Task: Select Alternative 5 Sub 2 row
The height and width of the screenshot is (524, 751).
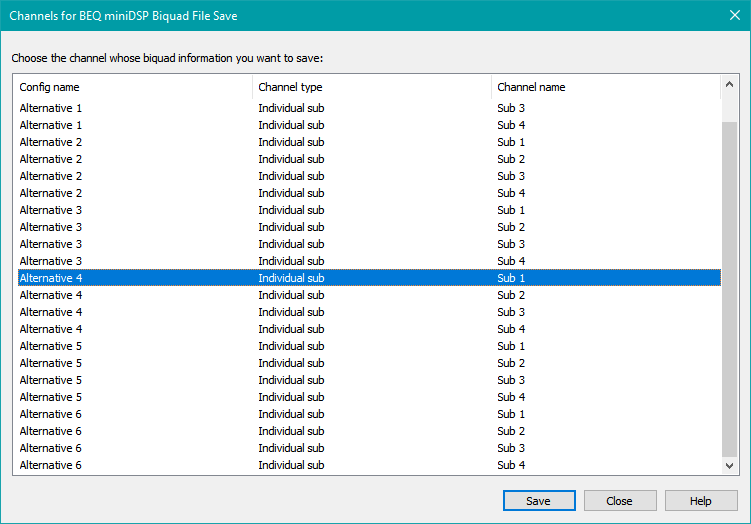Action: [369, 363]
